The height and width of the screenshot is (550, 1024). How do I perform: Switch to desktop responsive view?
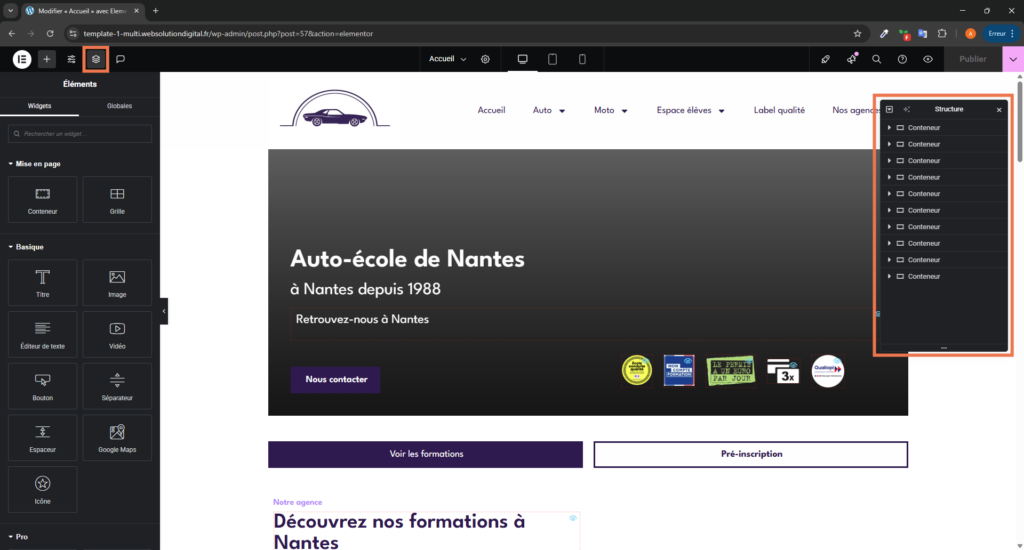522,59
